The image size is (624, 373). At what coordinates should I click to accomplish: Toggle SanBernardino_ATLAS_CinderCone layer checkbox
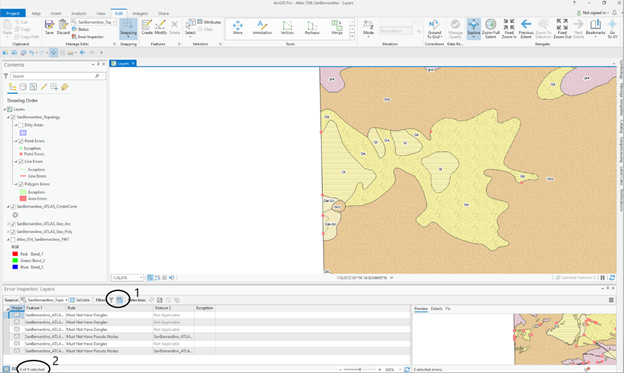coord(13,207)
